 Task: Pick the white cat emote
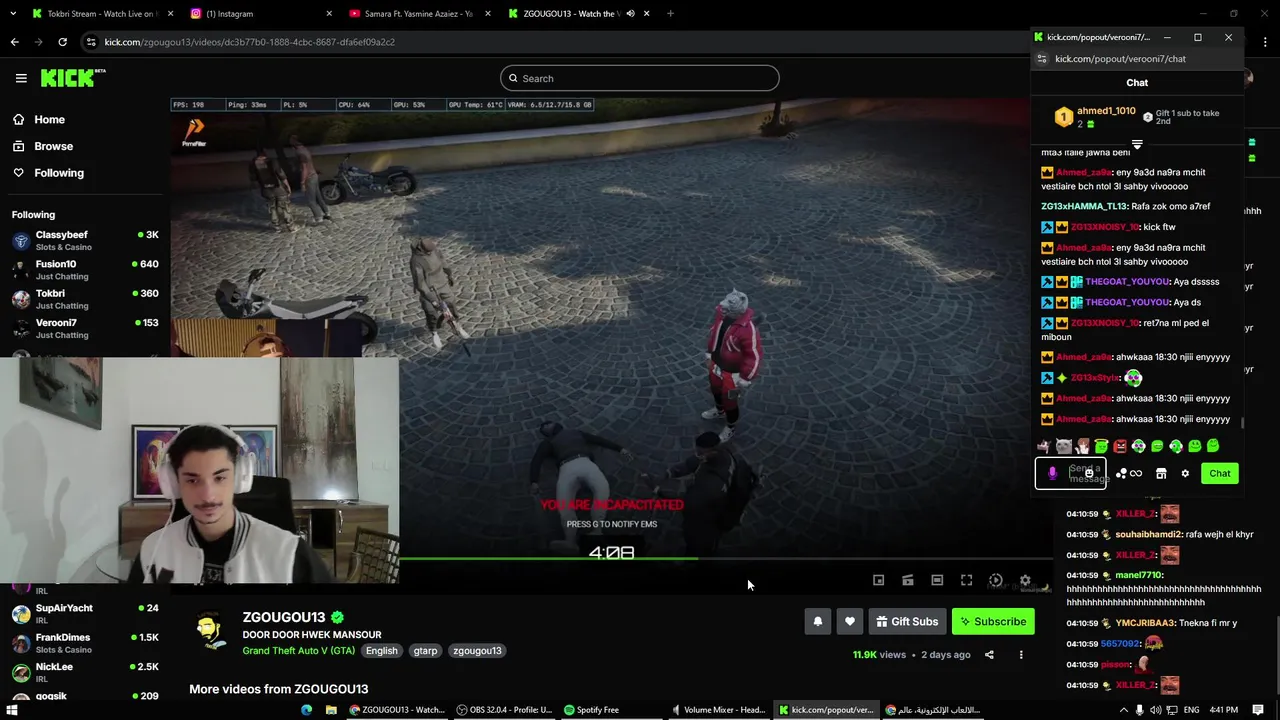tap(1063, 446)
